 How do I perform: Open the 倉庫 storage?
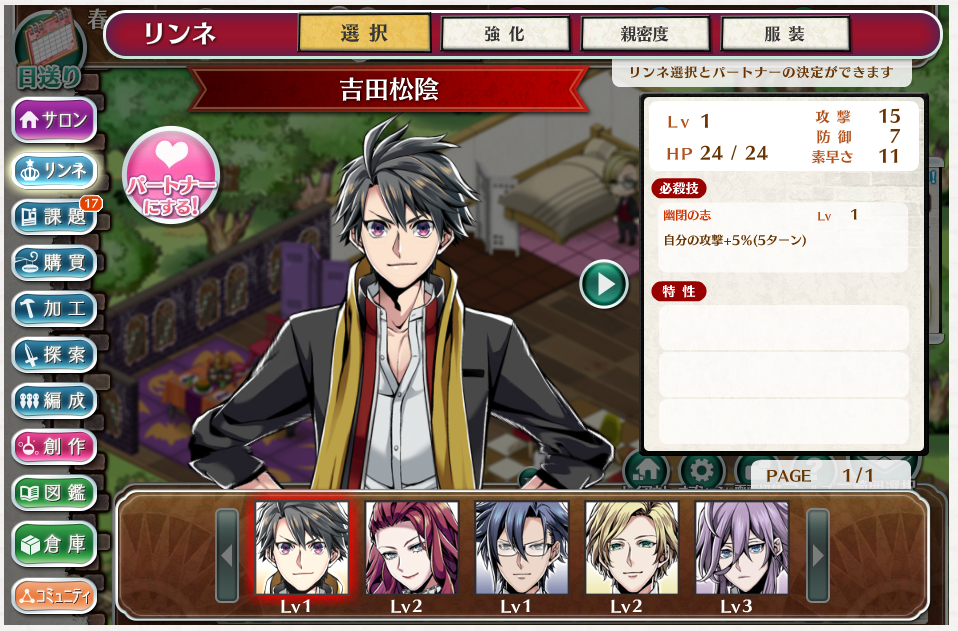pos(54,544)
